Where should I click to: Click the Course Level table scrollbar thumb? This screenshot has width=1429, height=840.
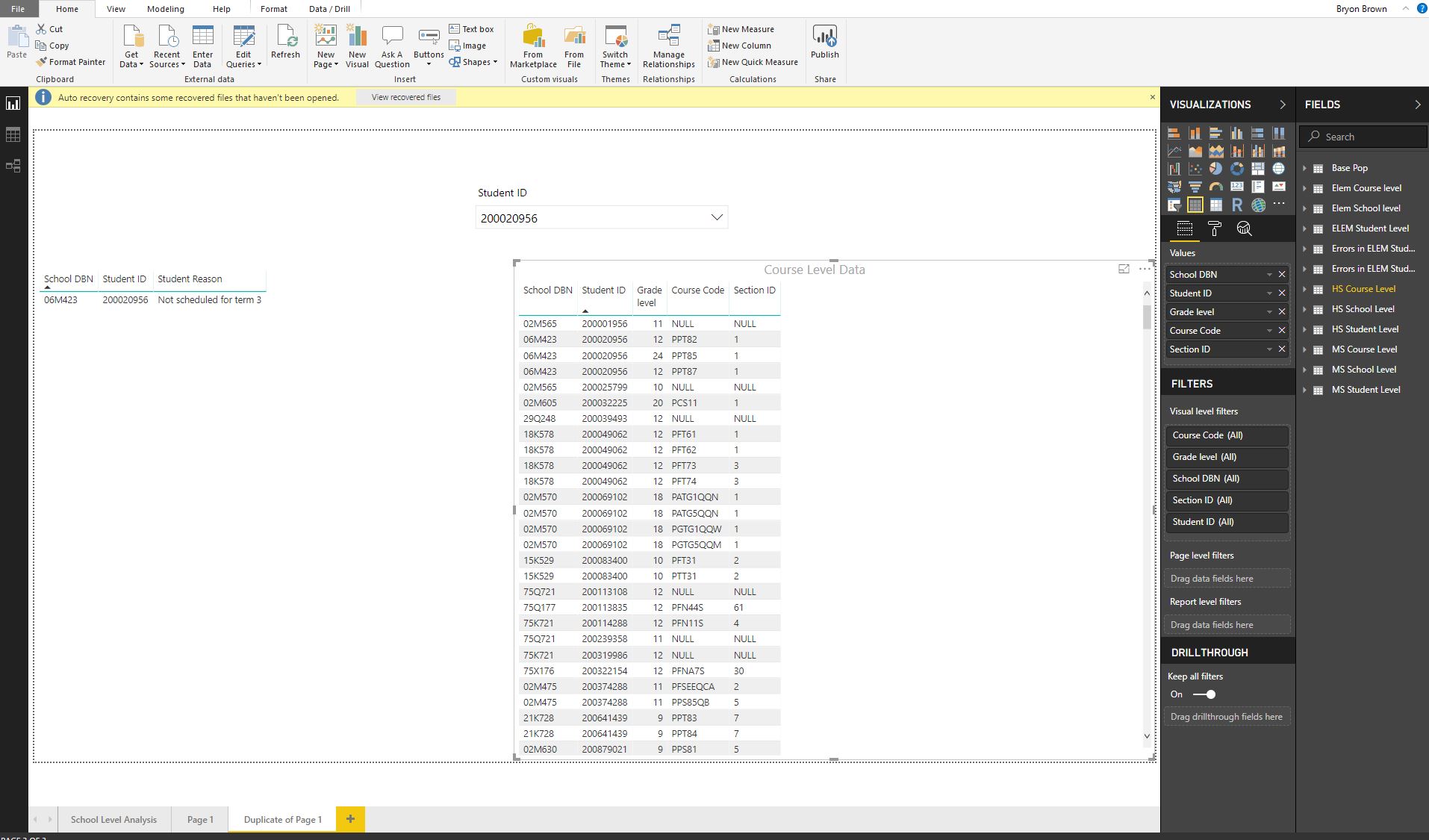pos(1147,317)
